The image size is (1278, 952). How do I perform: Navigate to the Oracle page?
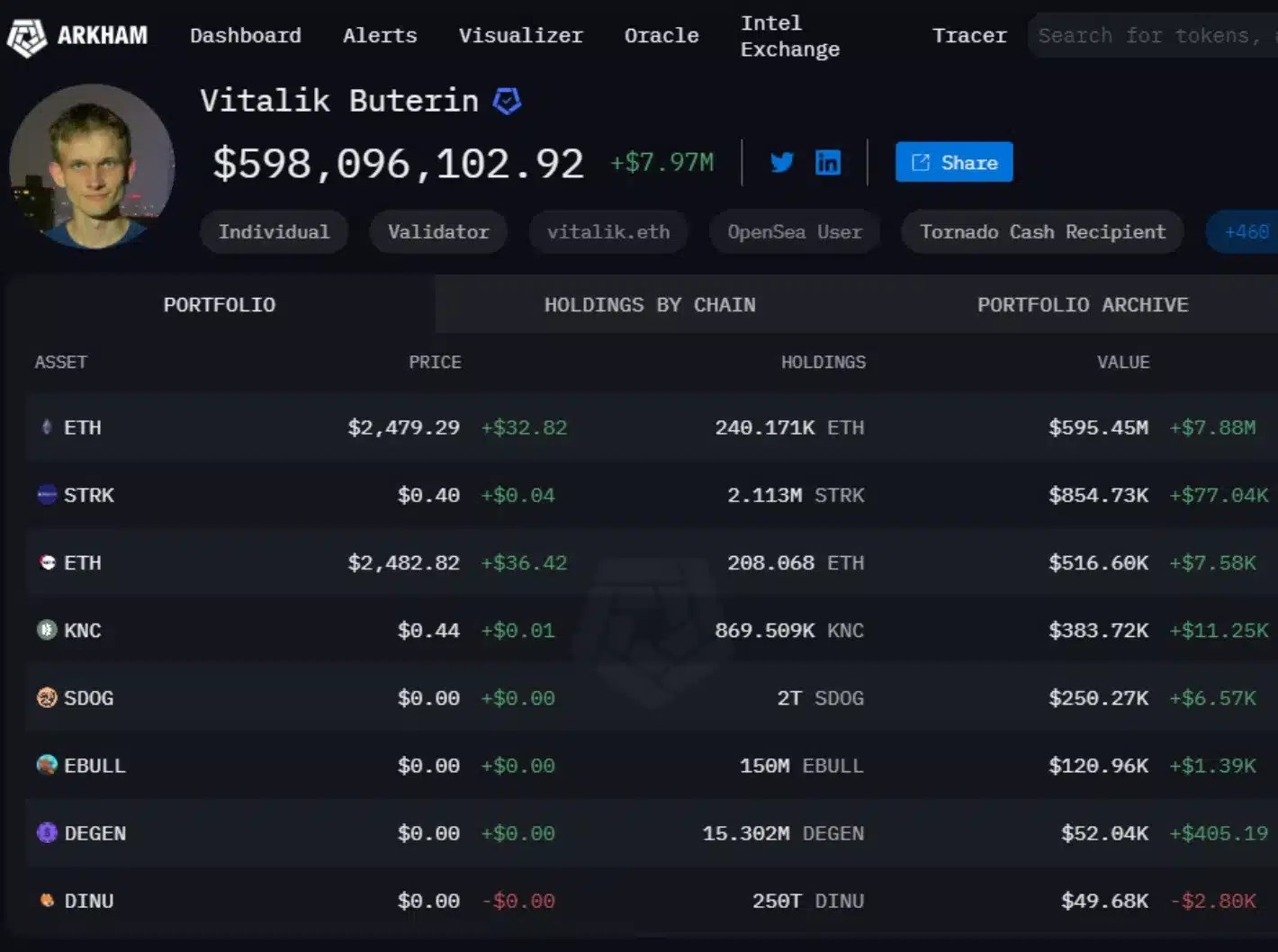pos(661,35)
